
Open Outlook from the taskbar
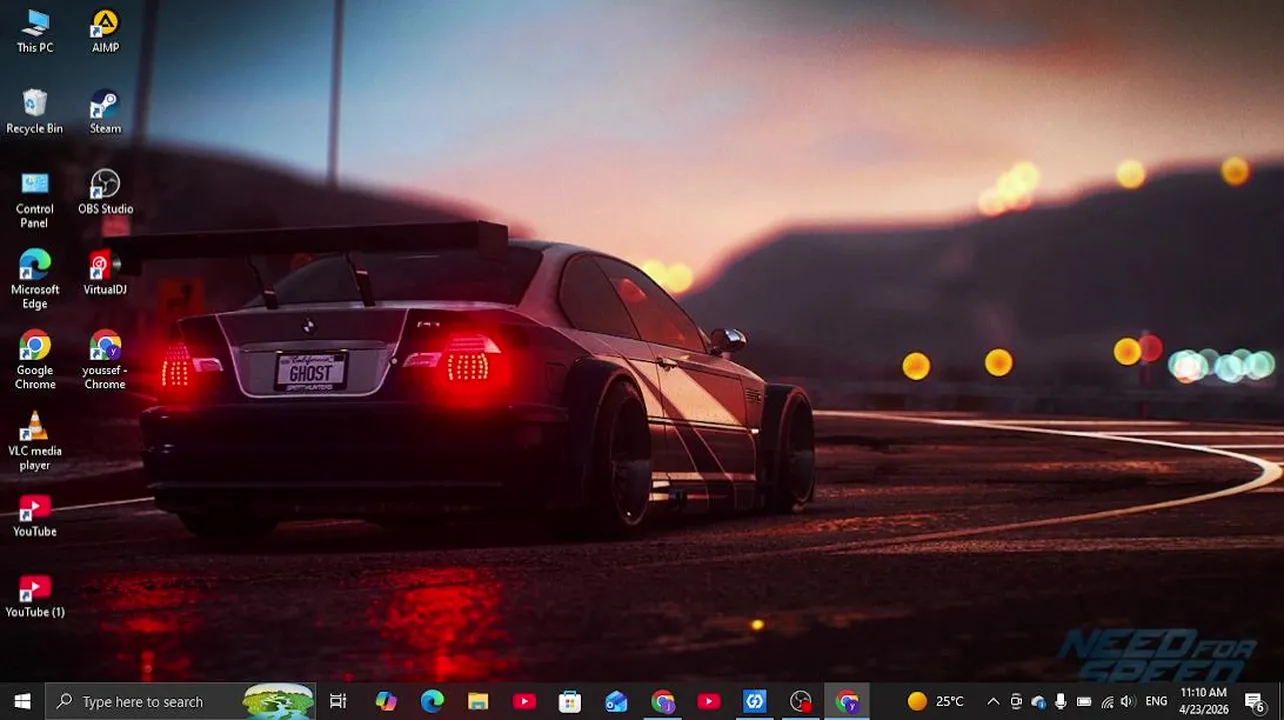tap(616, 701)
